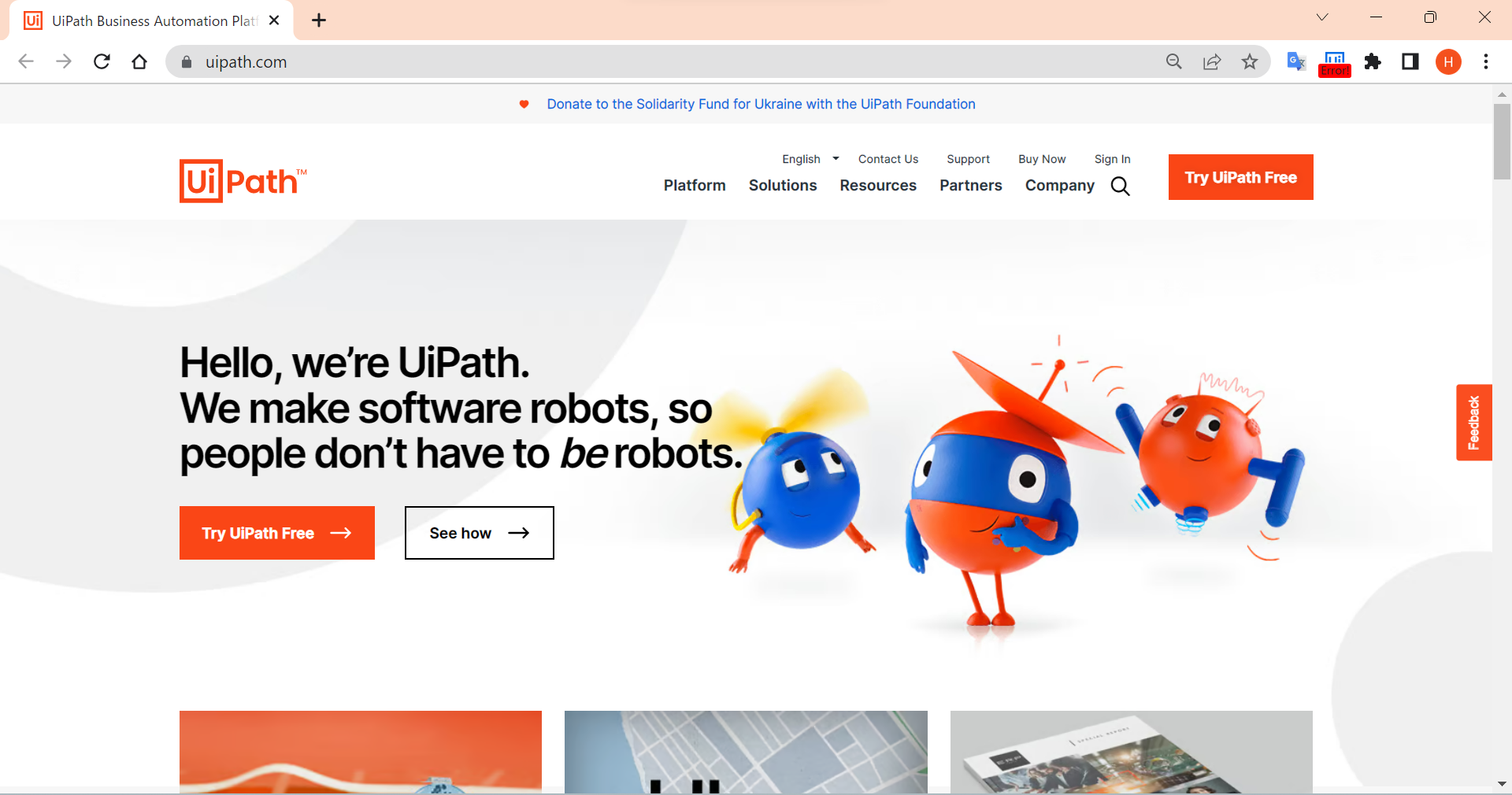Screen dimensions: 1512x795
Task: Open the tab search chevron dropdown
Action: pyautogui.click(x=1322, y=17)
